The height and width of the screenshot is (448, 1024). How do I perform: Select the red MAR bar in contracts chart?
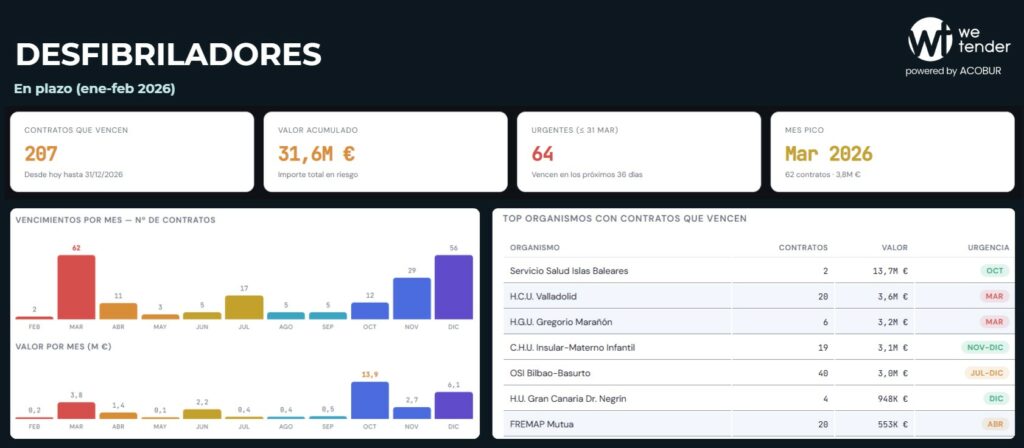tap(76, 287)
